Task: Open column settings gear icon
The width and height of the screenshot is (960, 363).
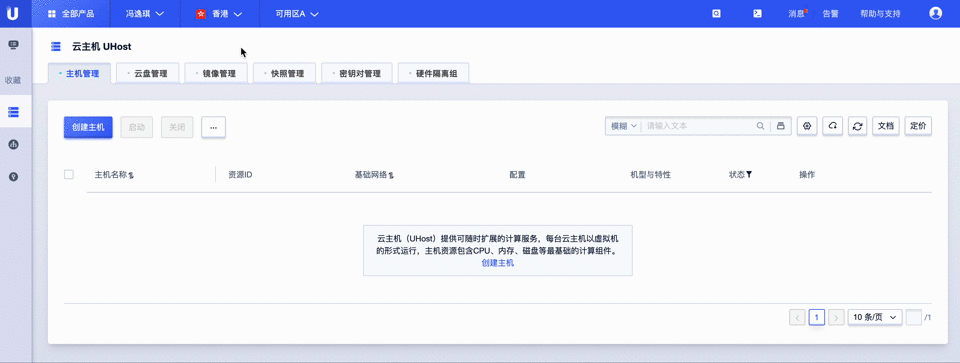Action: tap(807, 126)
